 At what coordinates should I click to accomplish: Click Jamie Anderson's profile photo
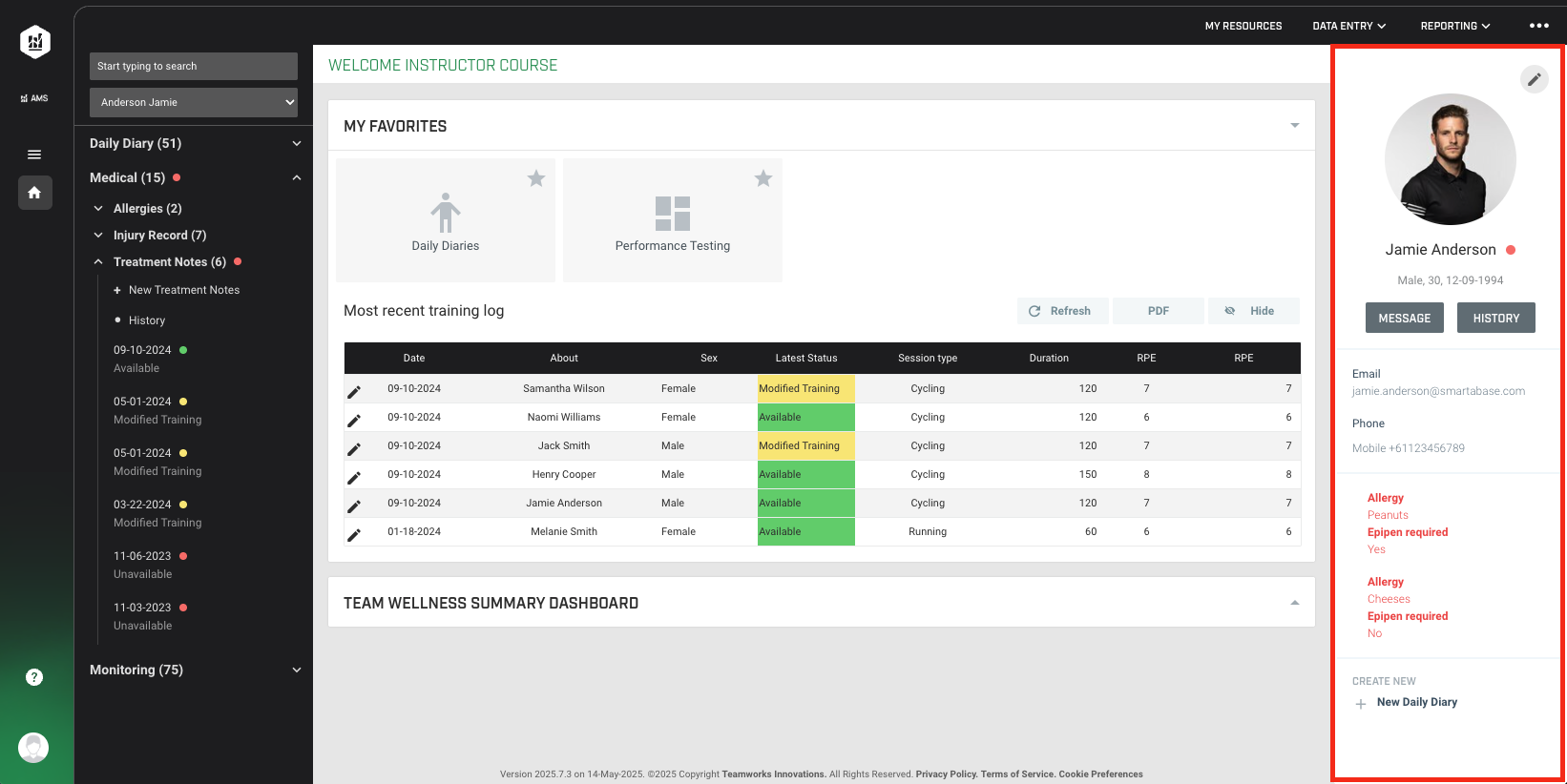pyautogui.click(x=1451, y=159)
